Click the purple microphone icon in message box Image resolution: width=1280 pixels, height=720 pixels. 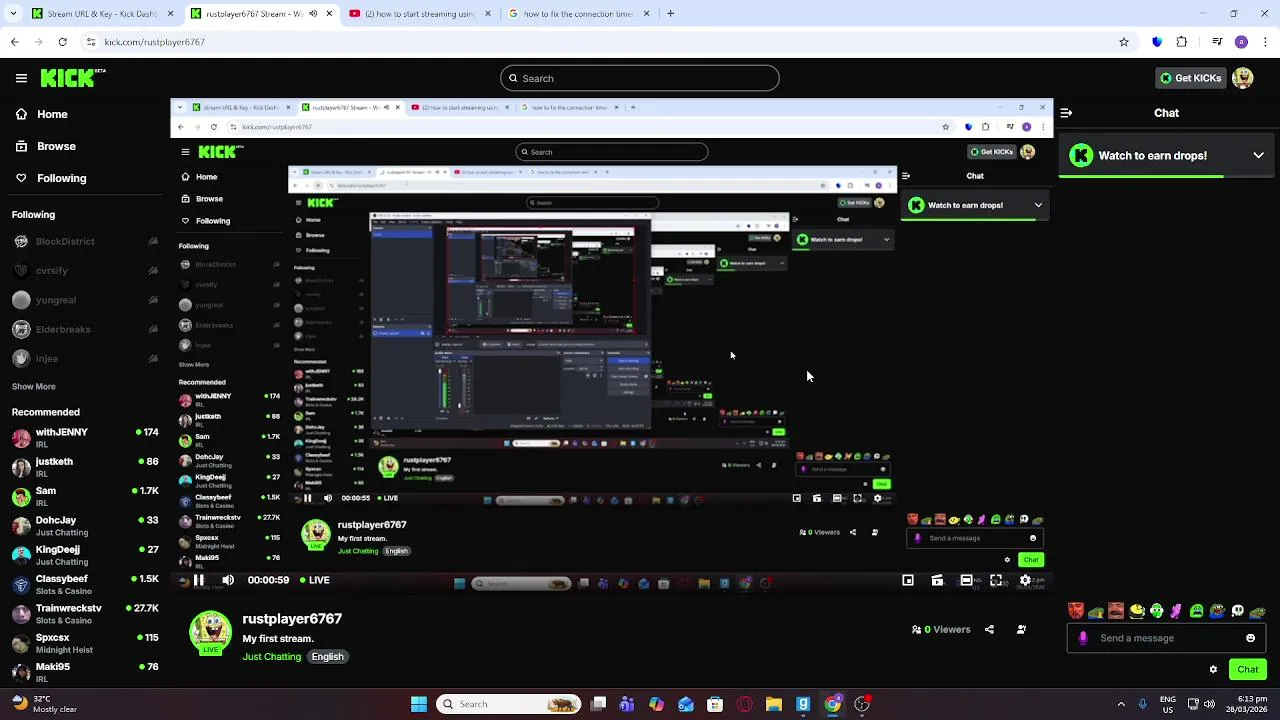tap(1083, 638)
